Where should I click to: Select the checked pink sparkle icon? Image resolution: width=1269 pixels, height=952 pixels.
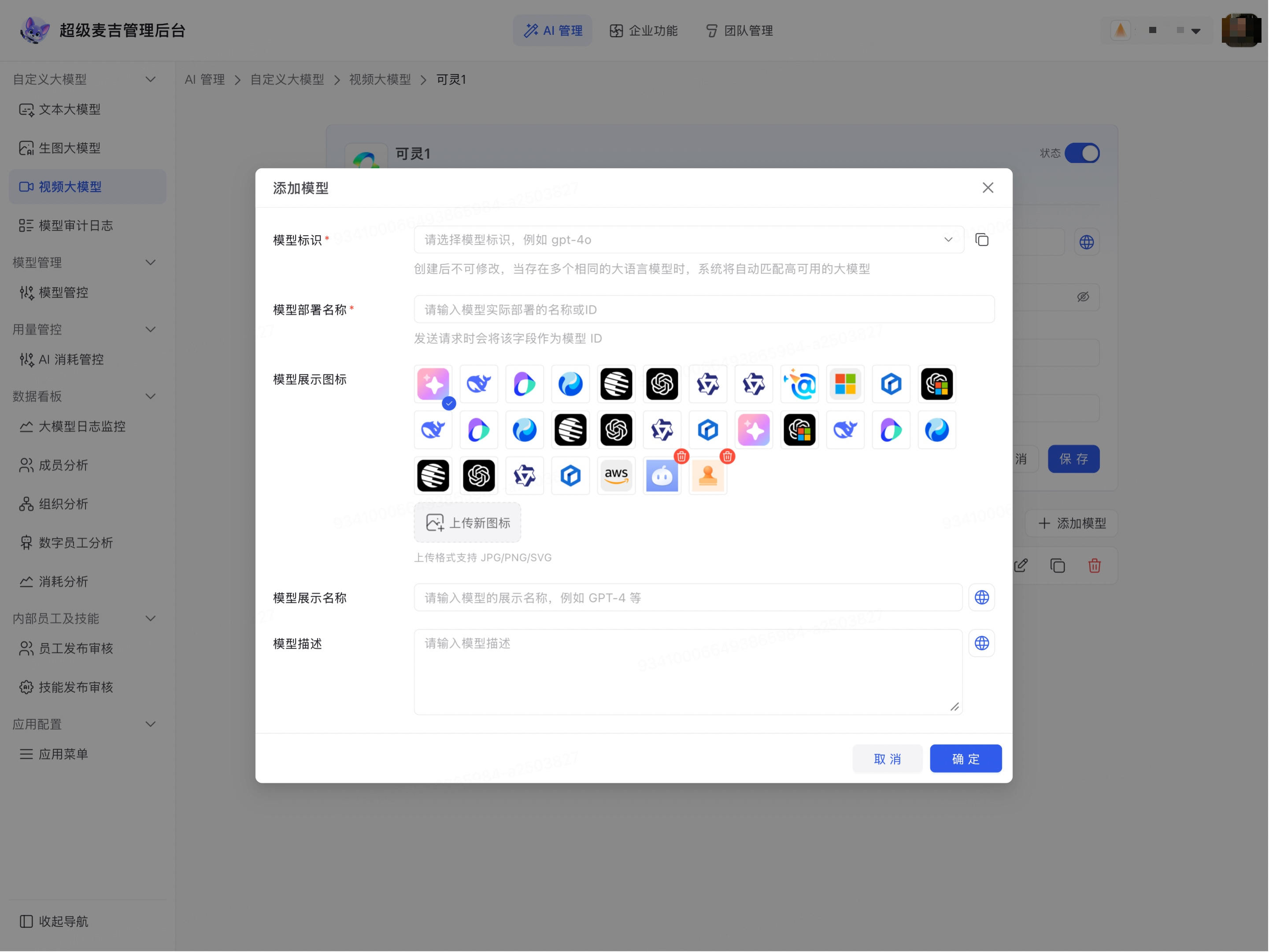coord(433,384)
